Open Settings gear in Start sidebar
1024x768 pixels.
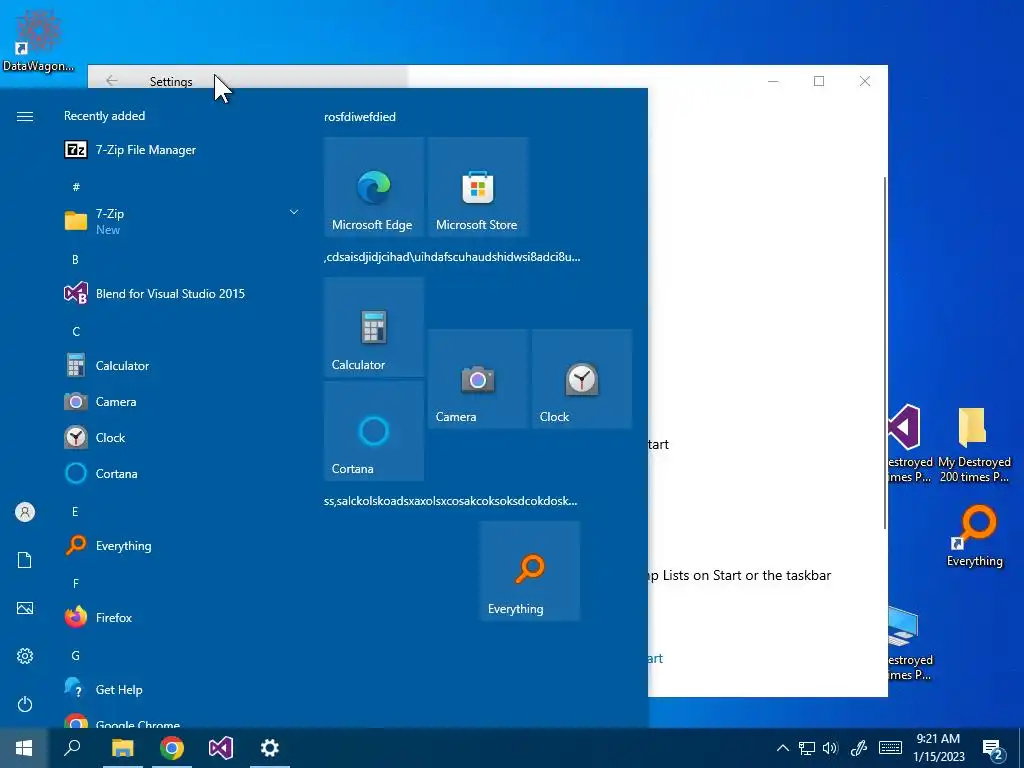coord(25,656)
